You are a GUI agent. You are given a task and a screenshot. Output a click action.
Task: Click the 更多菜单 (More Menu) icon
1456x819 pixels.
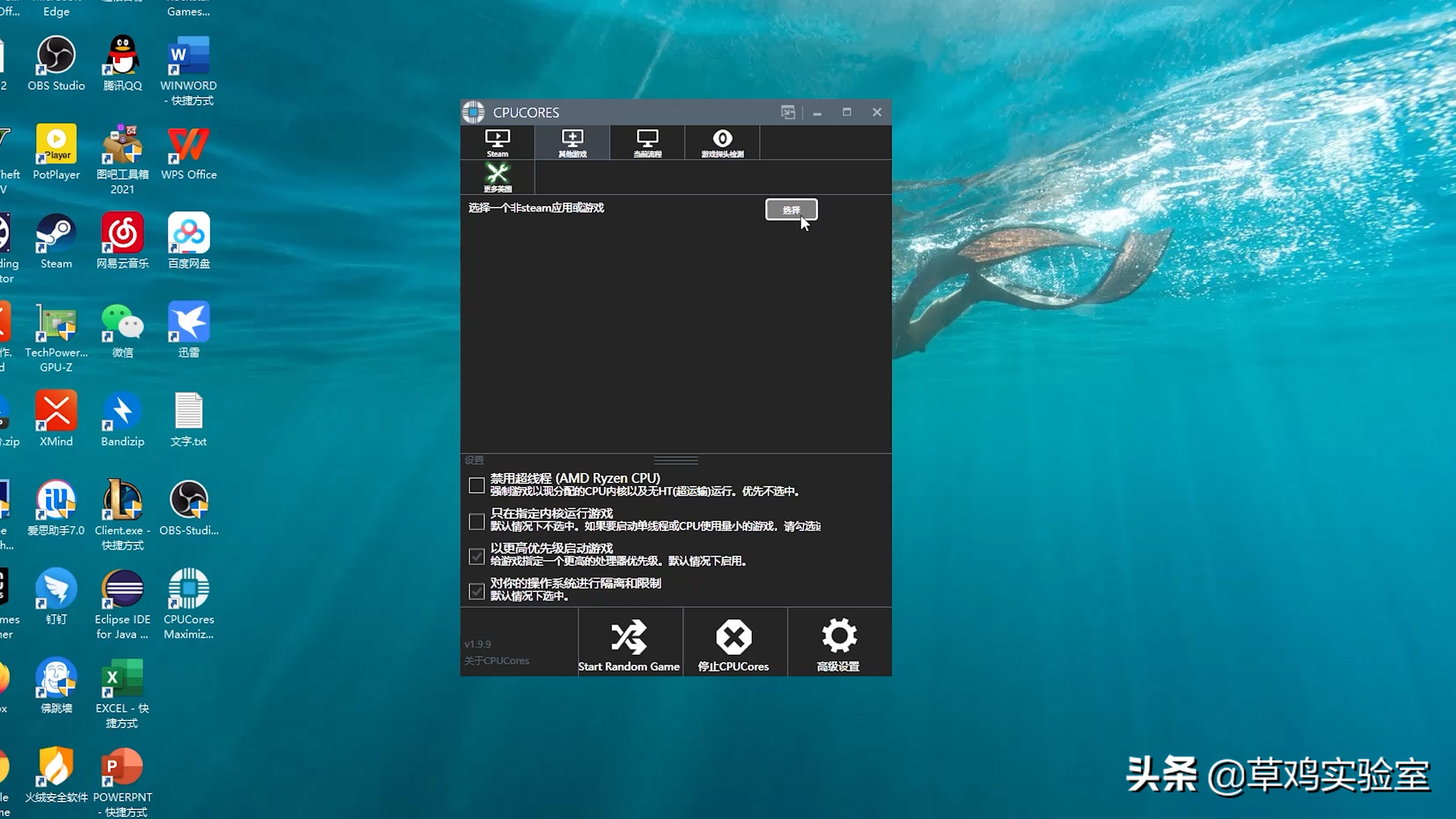pyautogui.click(x=497, y=178)
